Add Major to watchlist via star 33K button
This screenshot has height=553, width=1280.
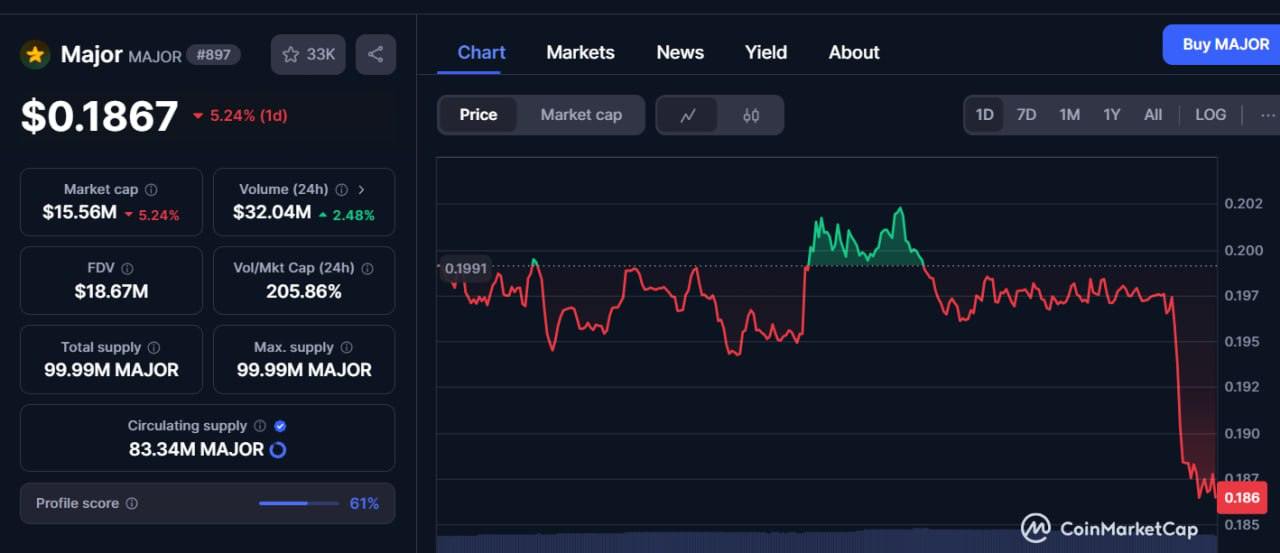pos(308,55)
